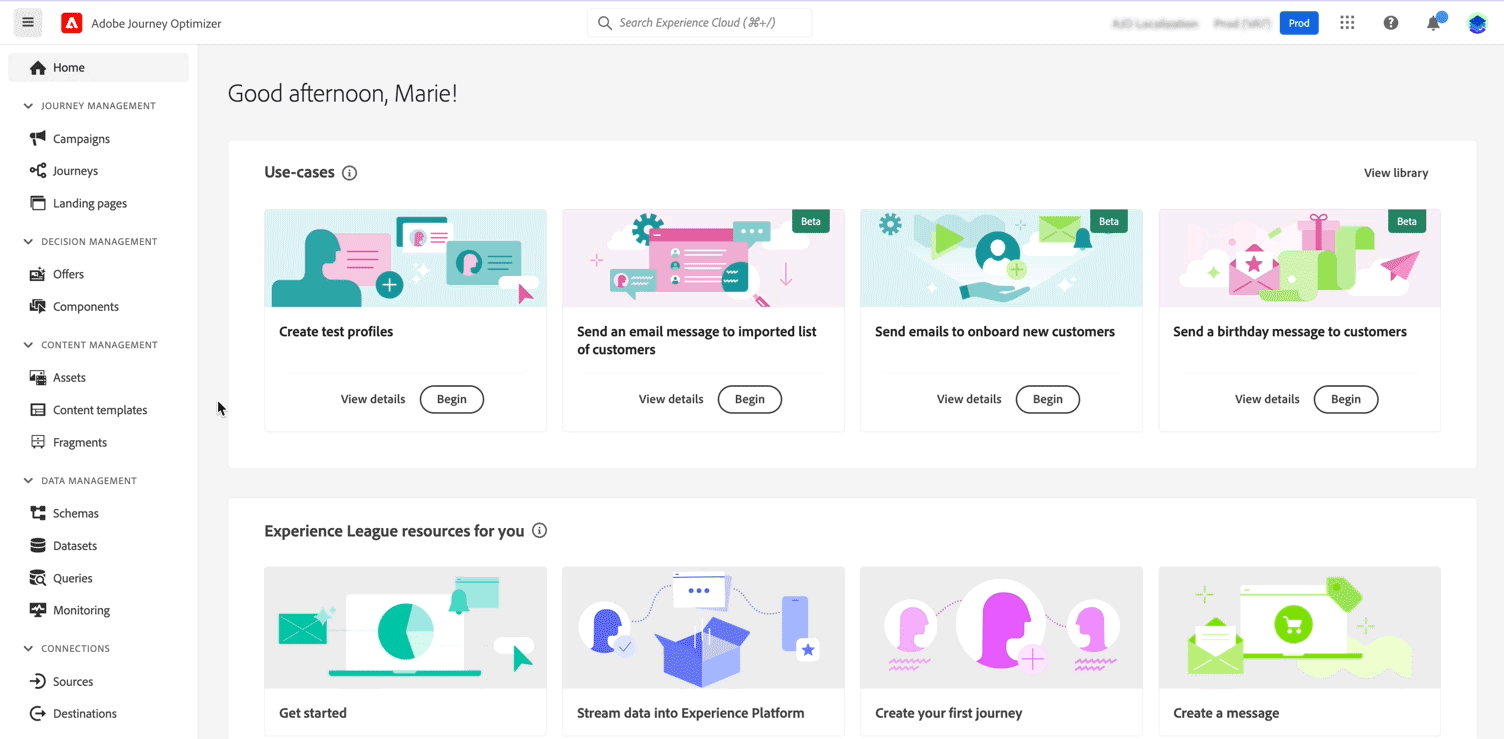The width and height of the screenshot is (1504, 739).
Task: Click the Destinations arrow icon
Action: click(38, 713)
